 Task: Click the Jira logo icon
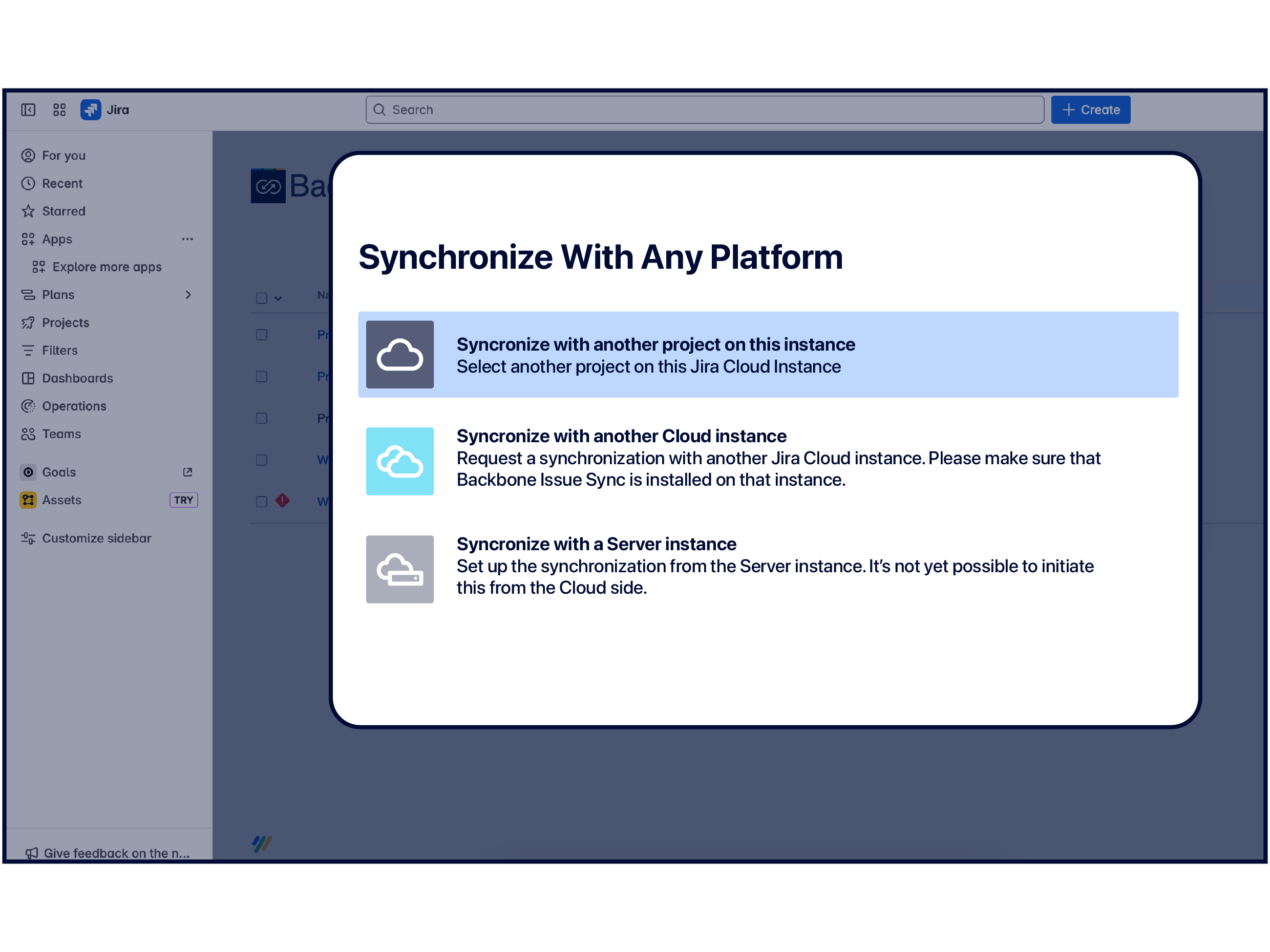[91, 110]
